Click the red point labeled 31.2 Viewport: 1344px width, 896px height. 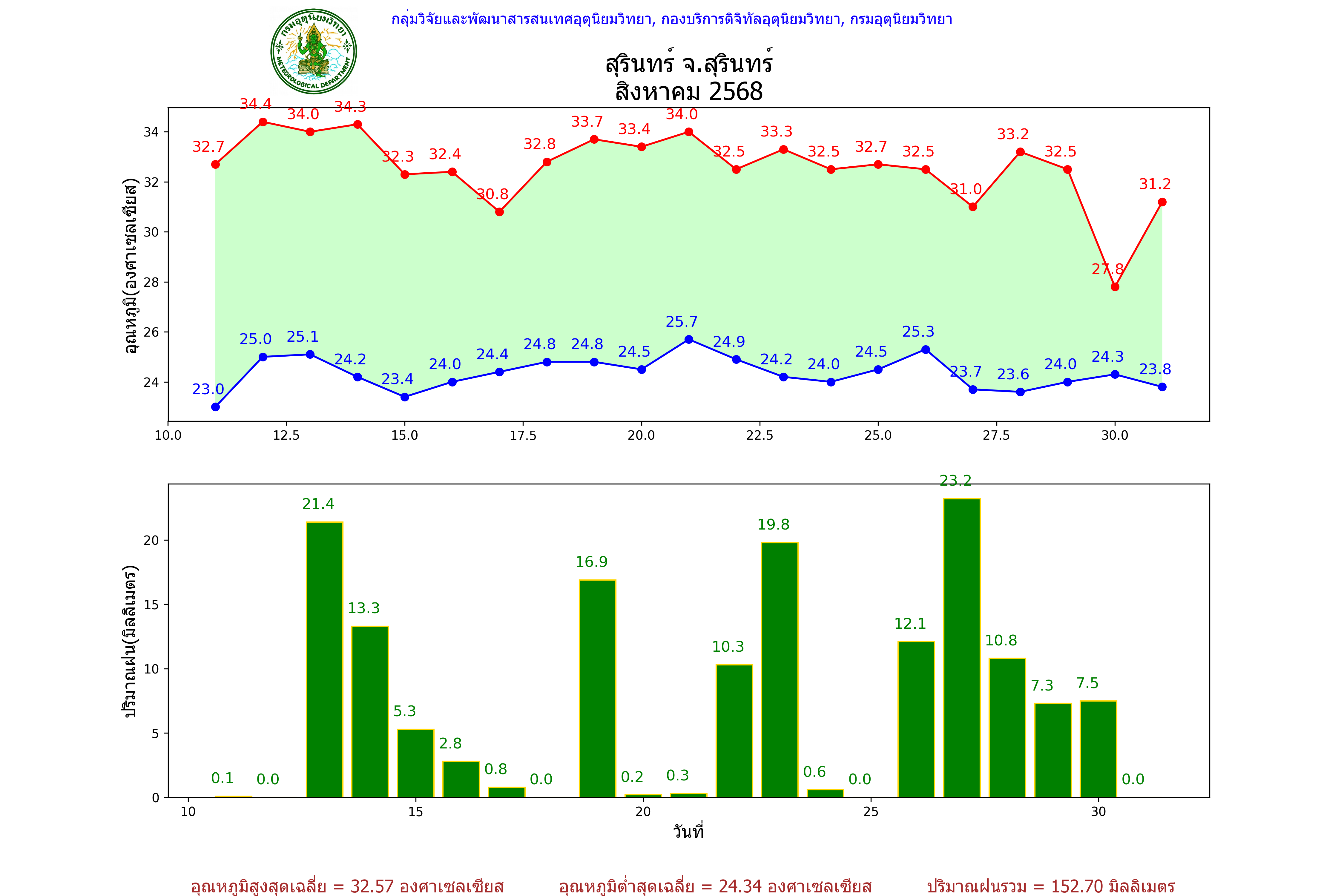click(x=1162, y=202)
